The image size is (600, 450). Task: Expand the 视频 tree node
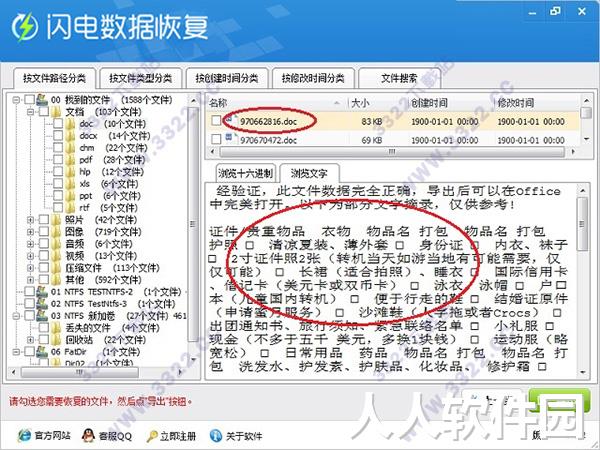(x=30, y=256)
